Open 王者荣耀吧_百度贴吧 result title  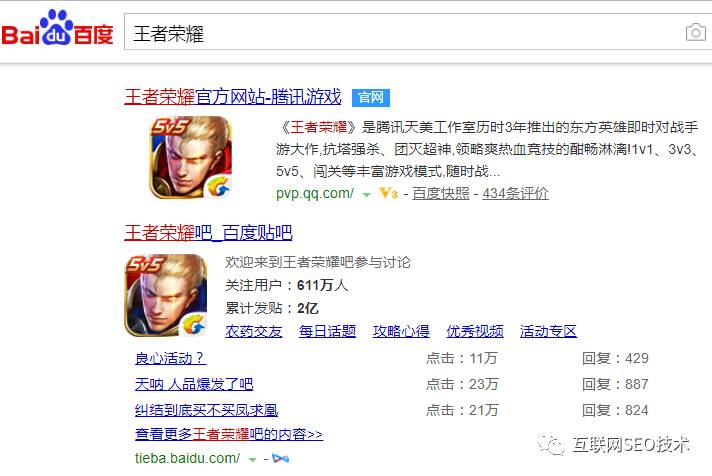click(208, 233)
